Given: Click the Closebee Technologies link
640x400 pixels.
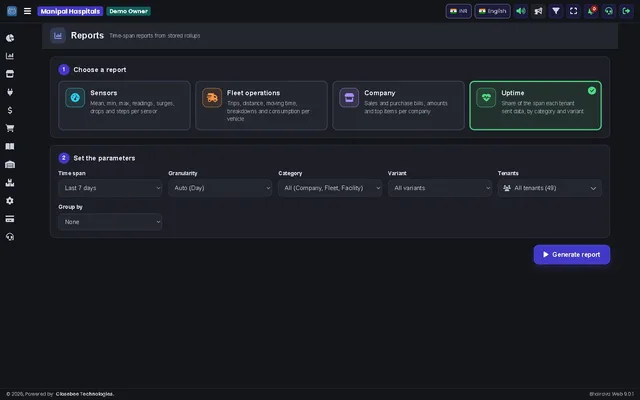Looking at the screenshot, I should (x=85, y=394).
